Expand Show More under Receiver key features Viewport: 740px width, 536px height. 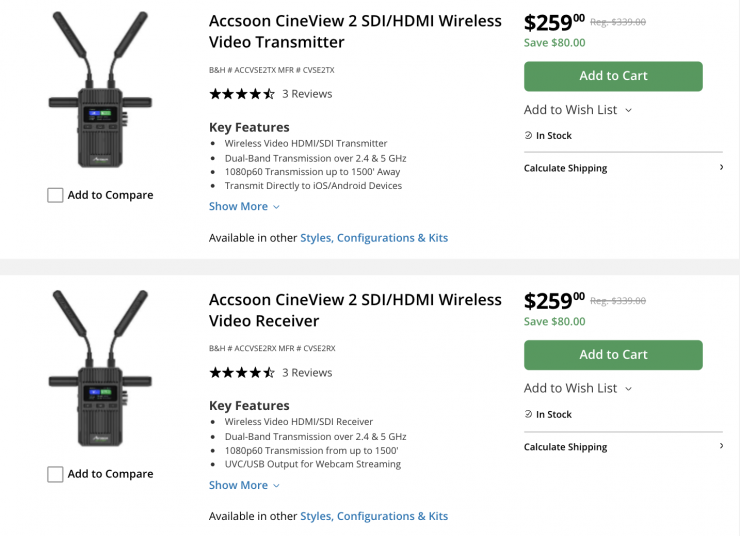point(244,485)
